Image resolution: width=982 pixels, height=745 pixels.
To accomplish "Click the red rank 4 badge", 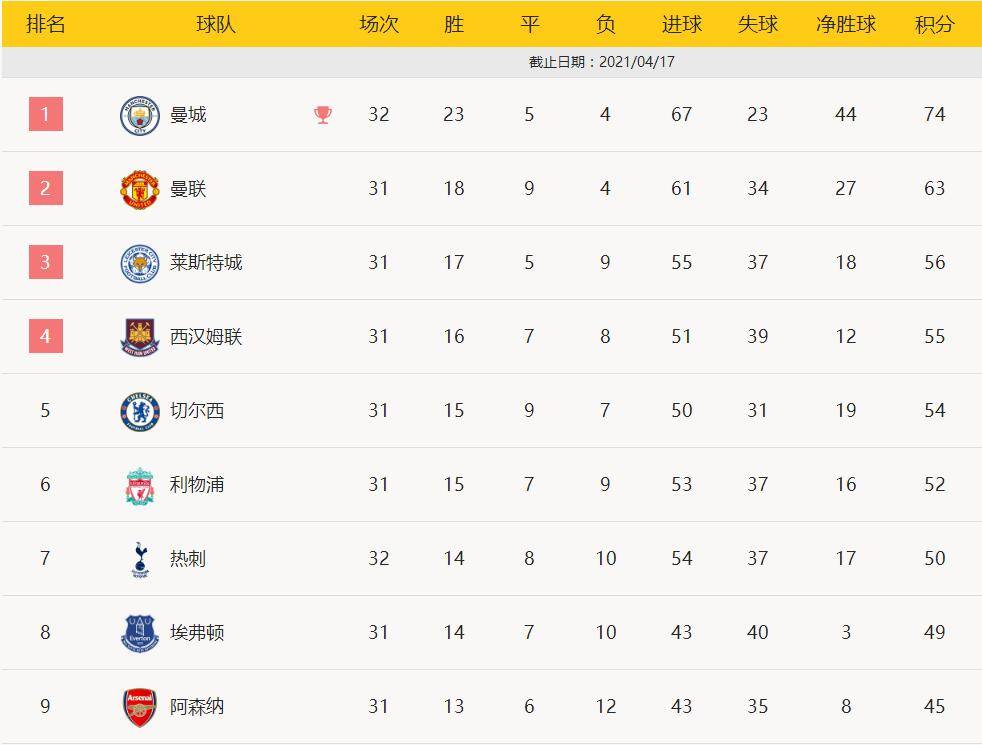I will pos(45,336).
